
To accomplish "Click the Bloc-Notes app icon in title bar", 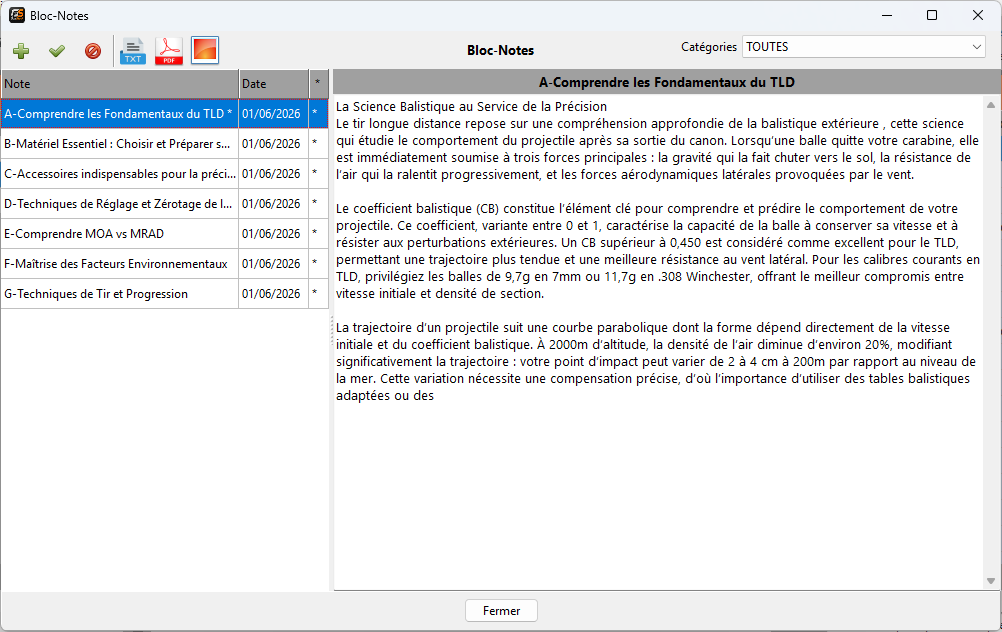I will pyautogui.click(x=17, y=15).
